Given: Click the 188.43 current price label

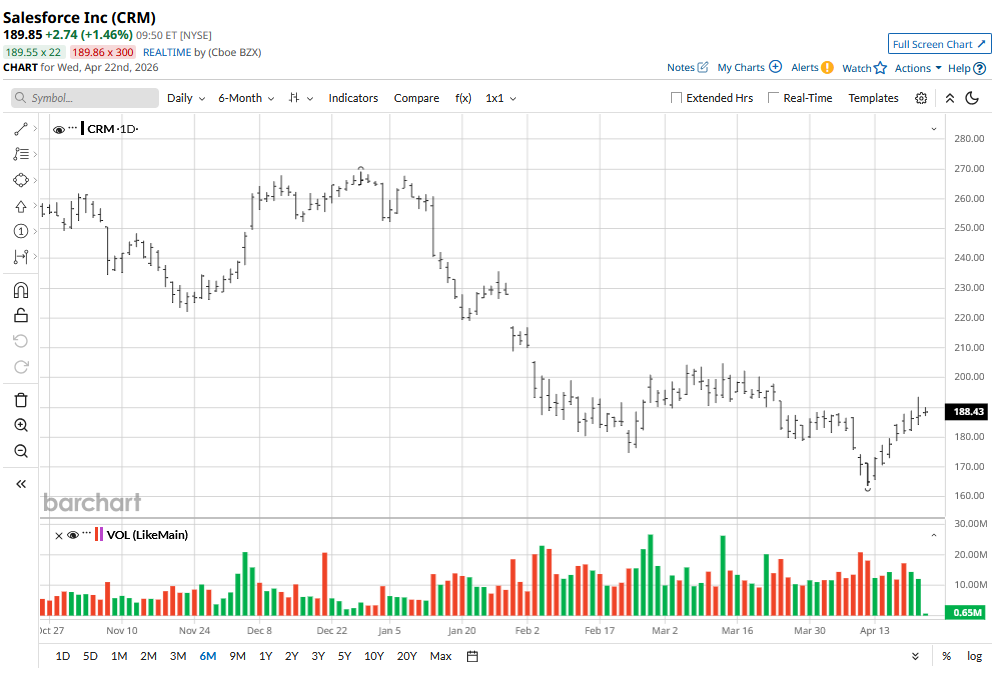Looking at the screenshot, I should [x=968, y=411].
